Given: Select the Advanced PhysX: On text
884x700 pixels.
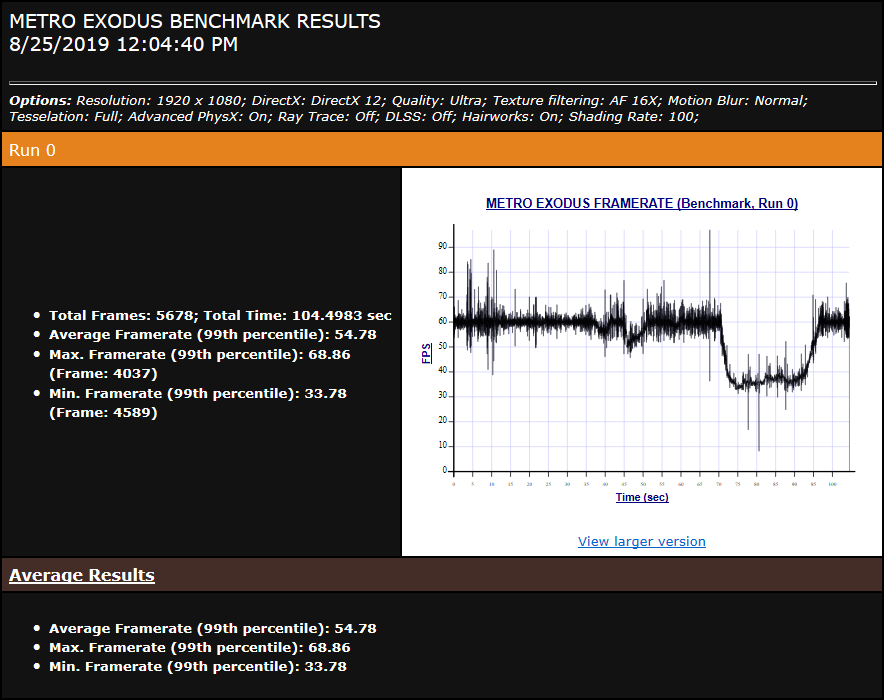Looking at the screenshot, I should (x=200, y=117).
